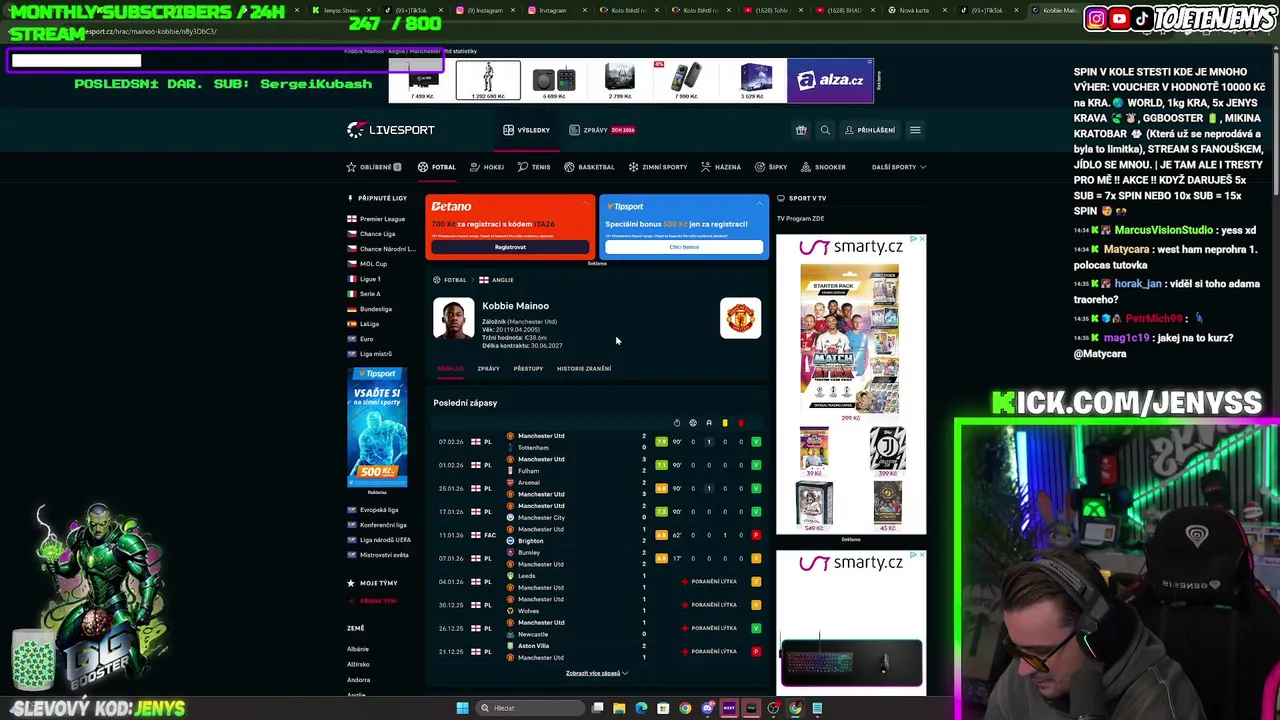Open Evropská liga in sidebar
The image size is (1280, 720).
pos(373,510)
